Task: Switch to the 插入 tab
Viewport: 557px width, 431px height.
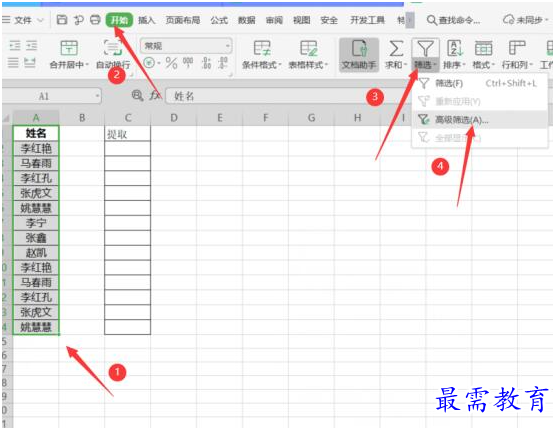Action: click(x=146, y=20)
